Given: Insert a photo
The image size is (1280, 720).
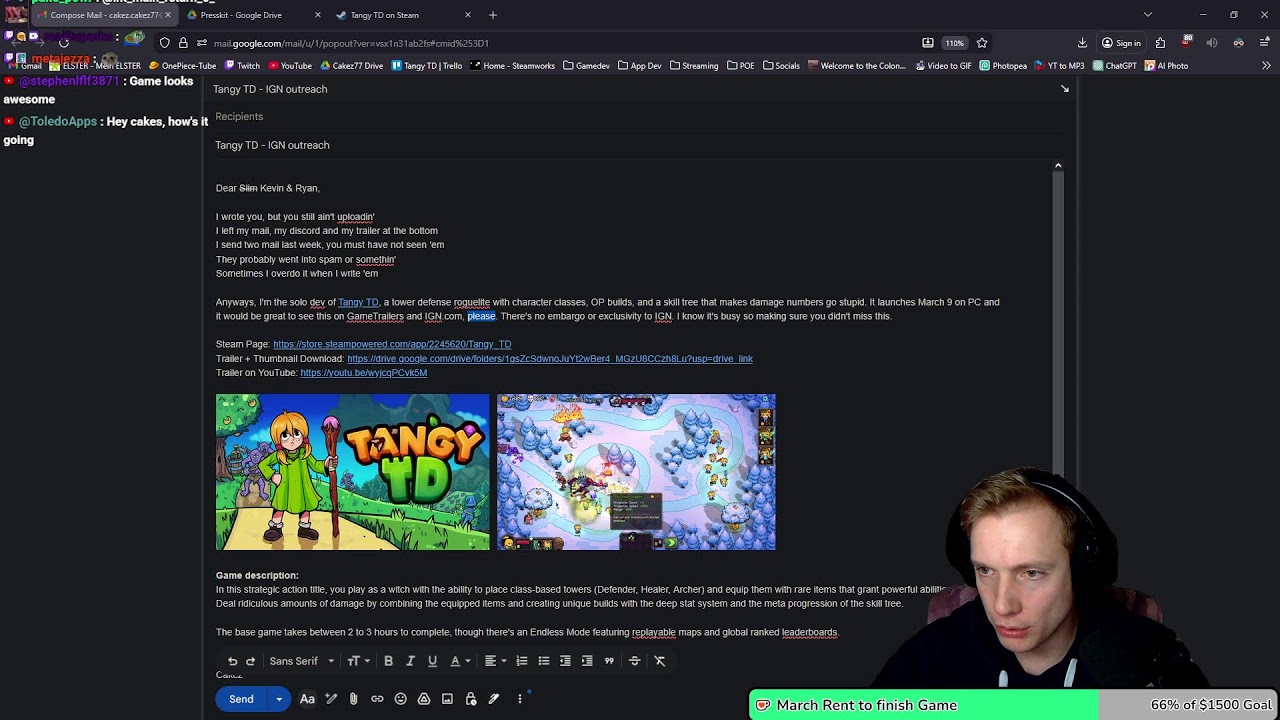Looking at the screenshot, I should (447, 699).
